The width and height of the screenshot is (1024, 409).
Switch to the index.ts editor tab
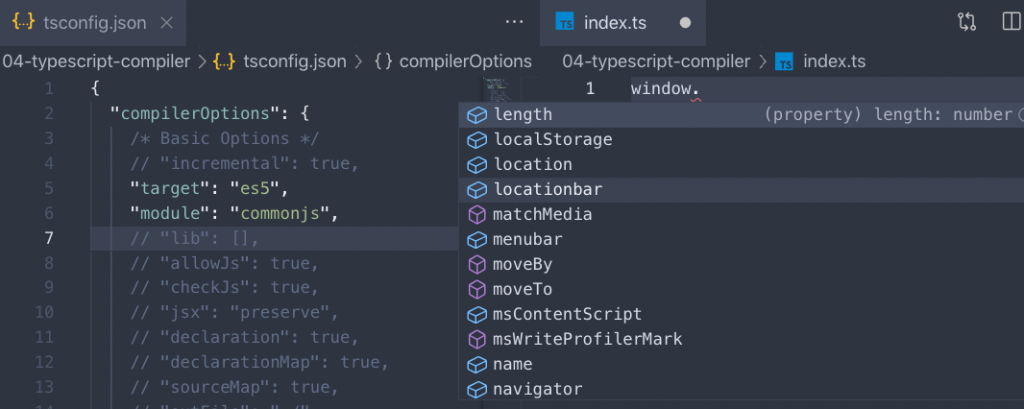click(x=623, y=23)
